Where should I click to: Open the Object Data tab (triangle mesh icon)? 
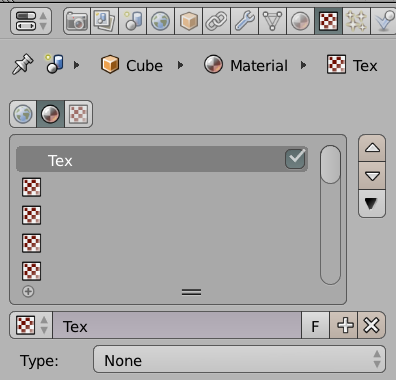click(x=272, y=21)
